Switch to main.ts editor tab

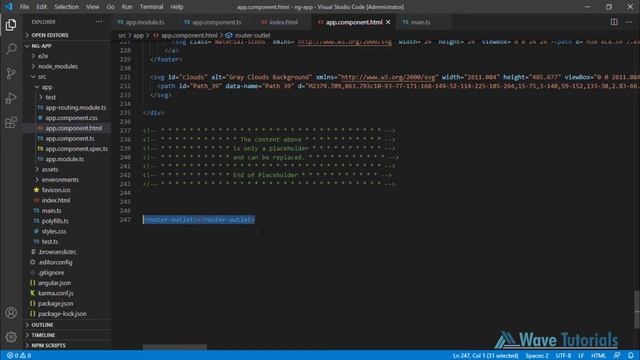coord(420,22)
